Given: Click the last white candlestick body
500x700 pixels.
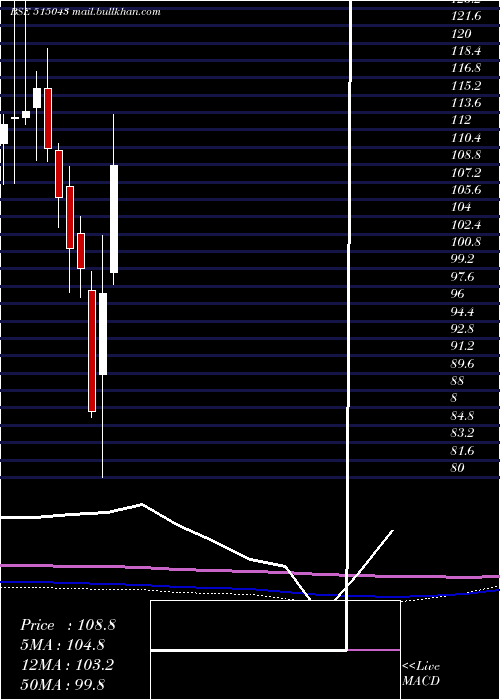Looking at the screenshot, I should tap(114, 219).
